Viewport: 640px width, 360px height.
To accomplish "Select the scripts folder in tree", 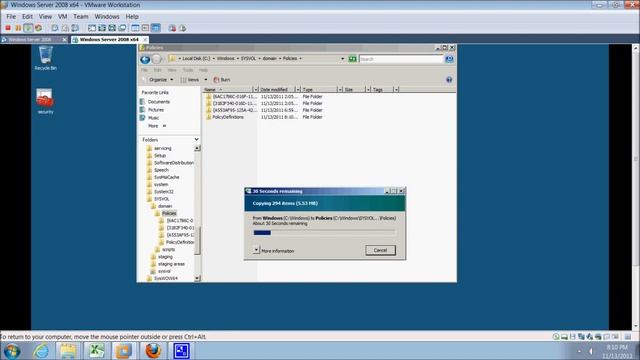I will pyautogui.click(x=165, y=249).
